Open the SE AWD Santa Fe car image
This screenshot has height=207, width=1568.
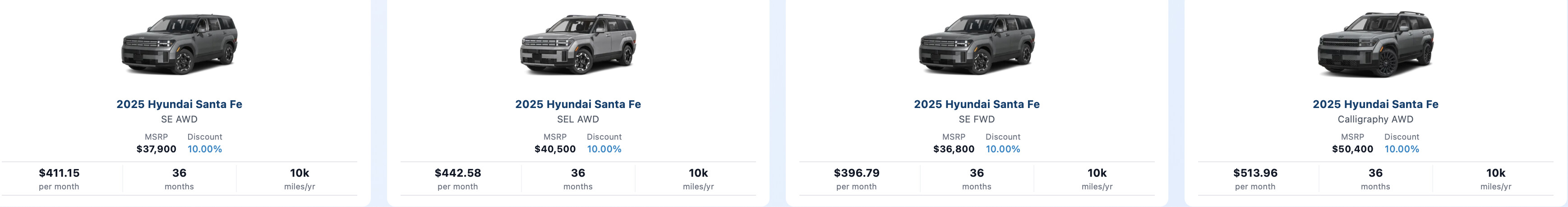179,44
